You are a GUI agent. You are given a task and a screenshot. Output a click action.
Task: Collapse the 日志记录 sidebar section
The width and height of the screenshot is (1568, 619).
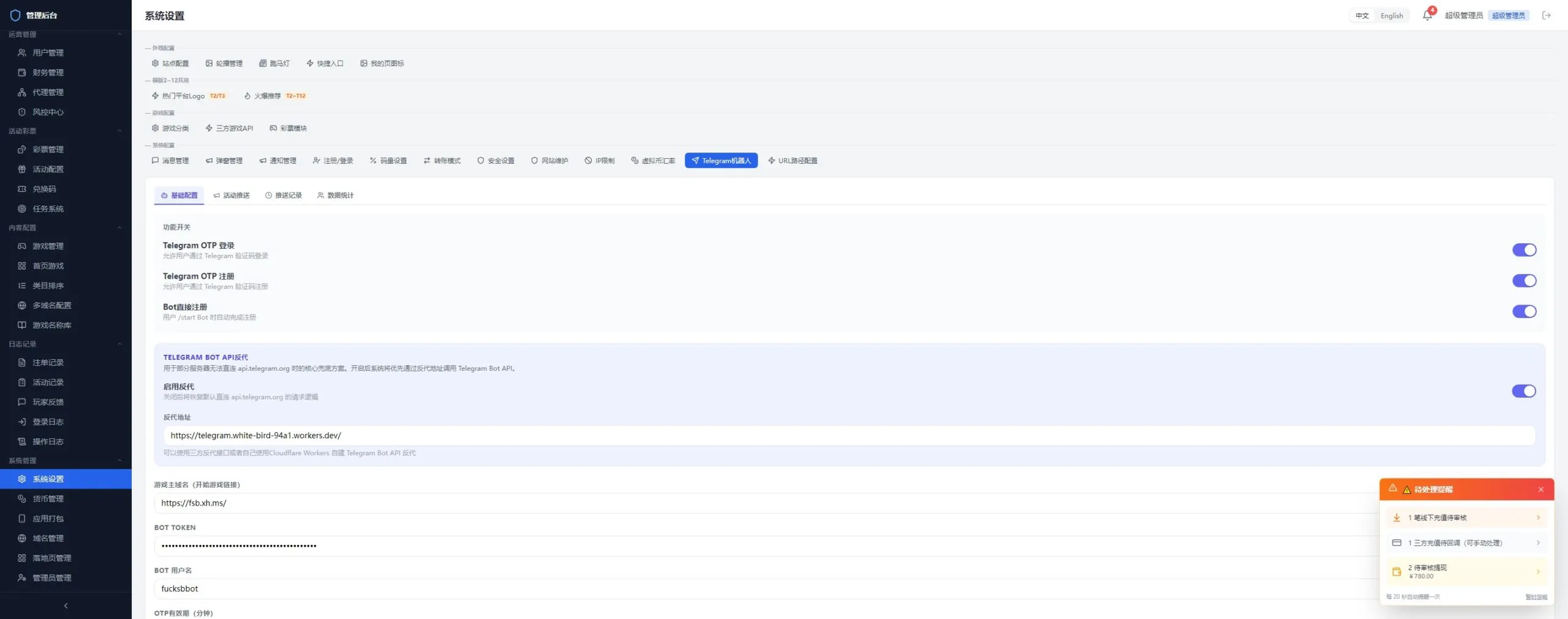(x=119, y=344)
